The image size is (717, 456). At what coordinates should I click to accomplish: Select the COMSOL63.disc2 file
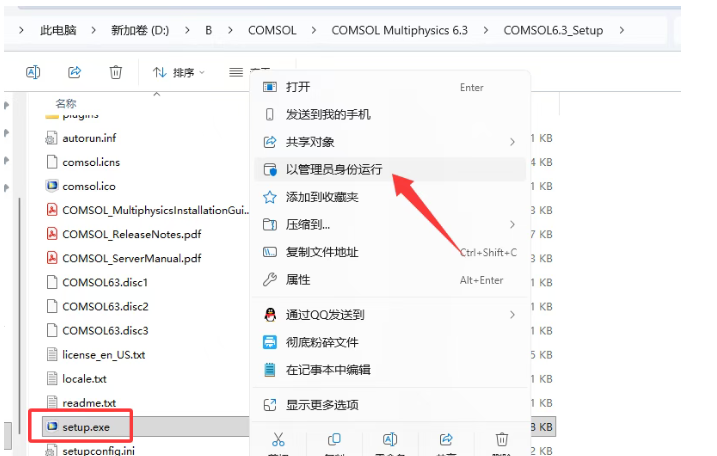(105, 306)
